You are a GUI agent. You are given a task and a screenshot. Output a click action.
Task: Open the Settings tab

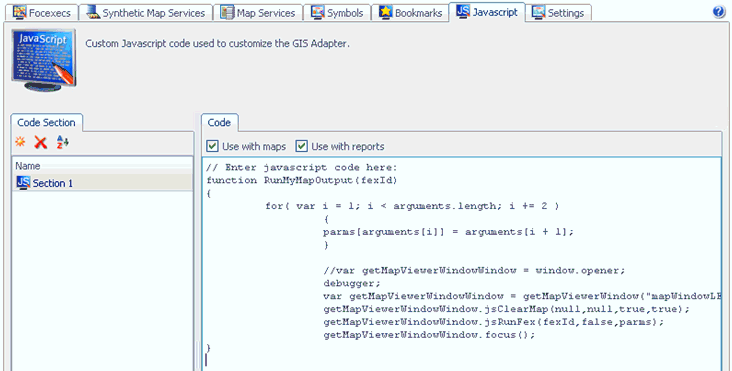(x=558, y=13)
